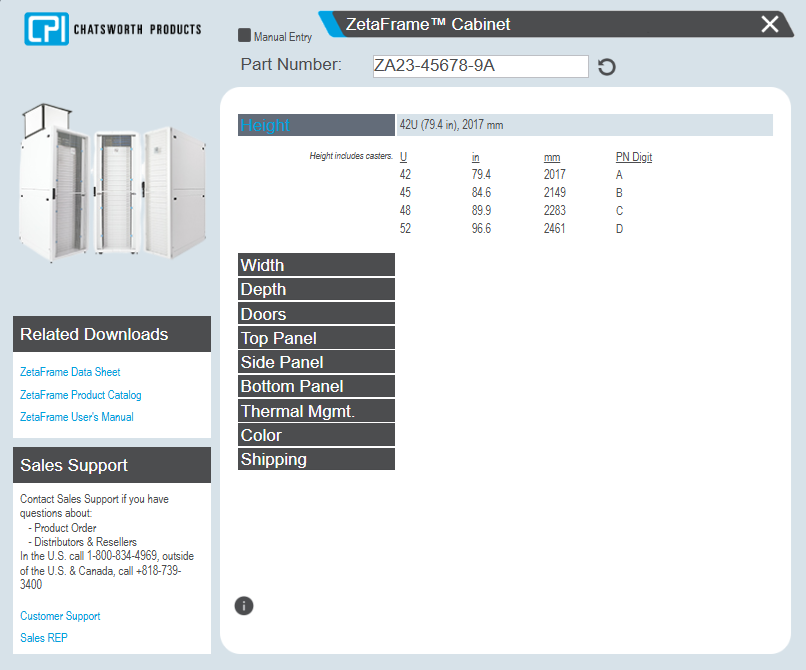Expand the Width section
The height and width of the screenshot is (670, 806).
(316, 264)
